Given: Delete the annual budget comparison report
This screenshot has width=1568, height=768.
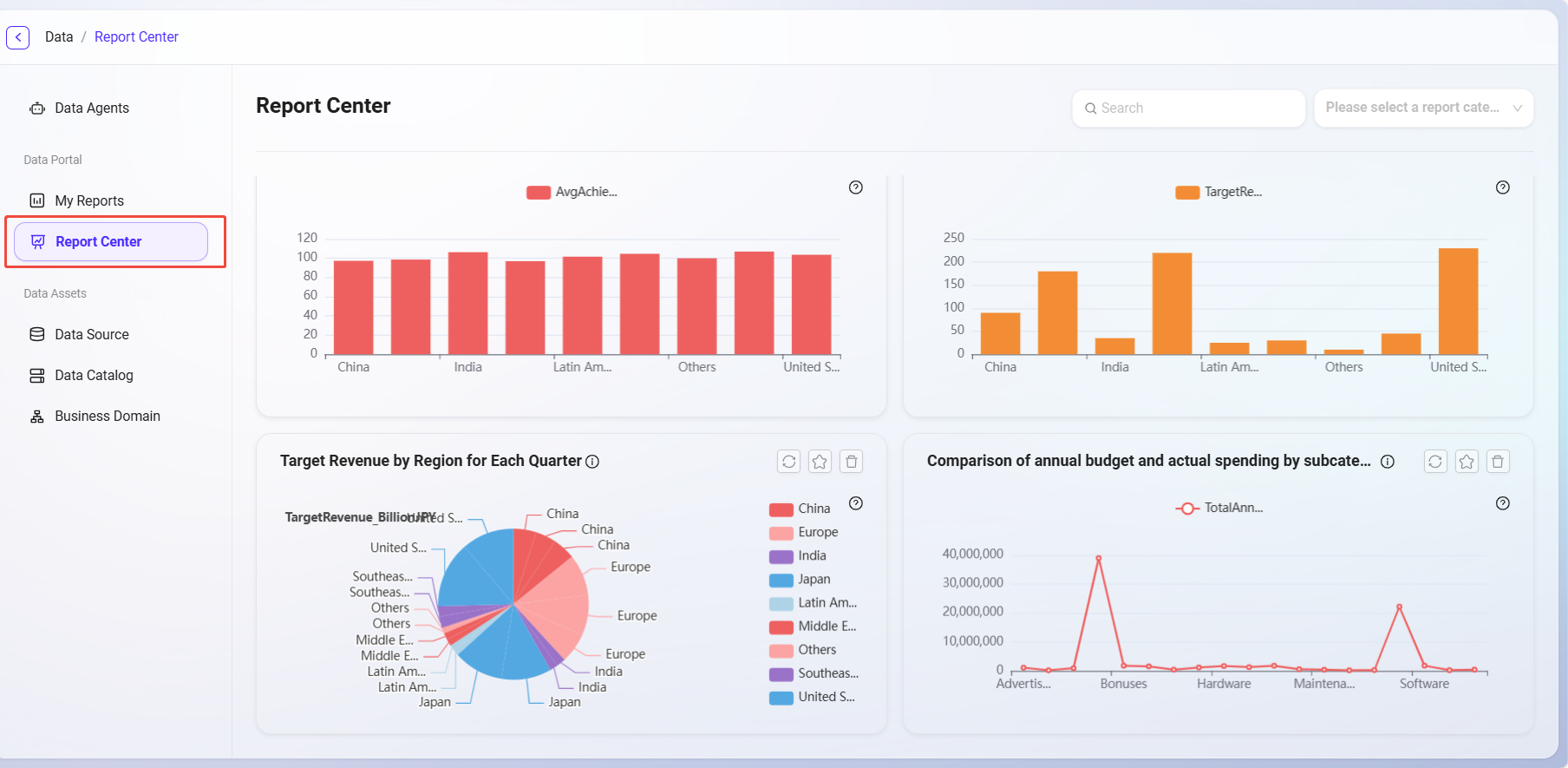Looking at the screenshot, I should coord(1498,462).
